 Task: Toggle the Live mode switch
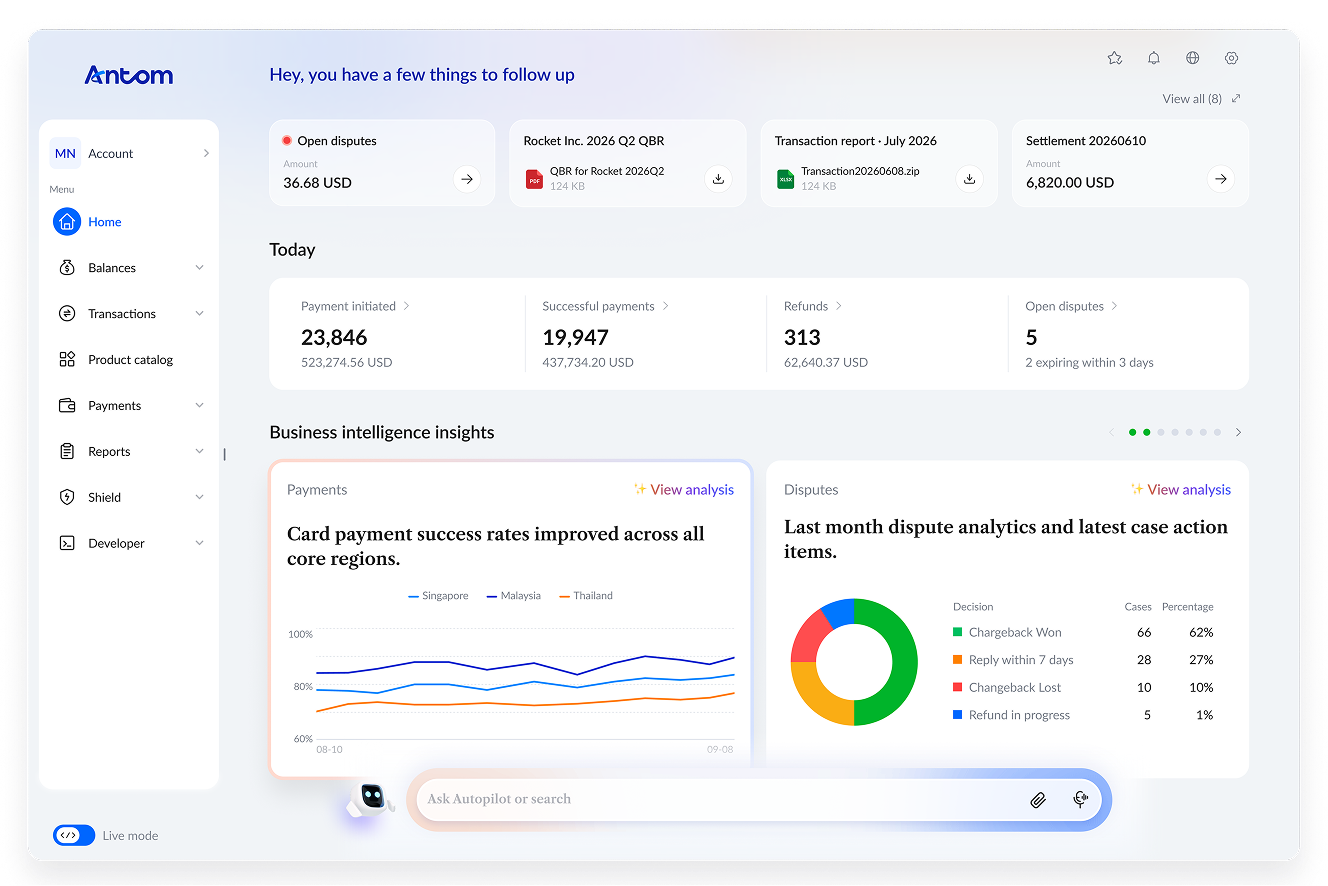point(73,835)
